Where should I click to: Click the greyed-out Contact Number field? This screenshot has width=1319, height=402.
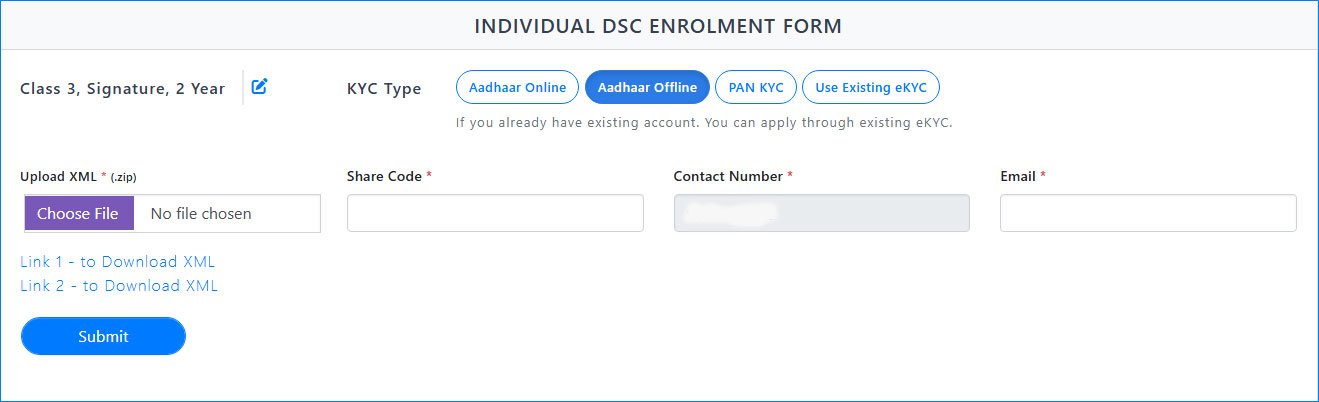821,213
